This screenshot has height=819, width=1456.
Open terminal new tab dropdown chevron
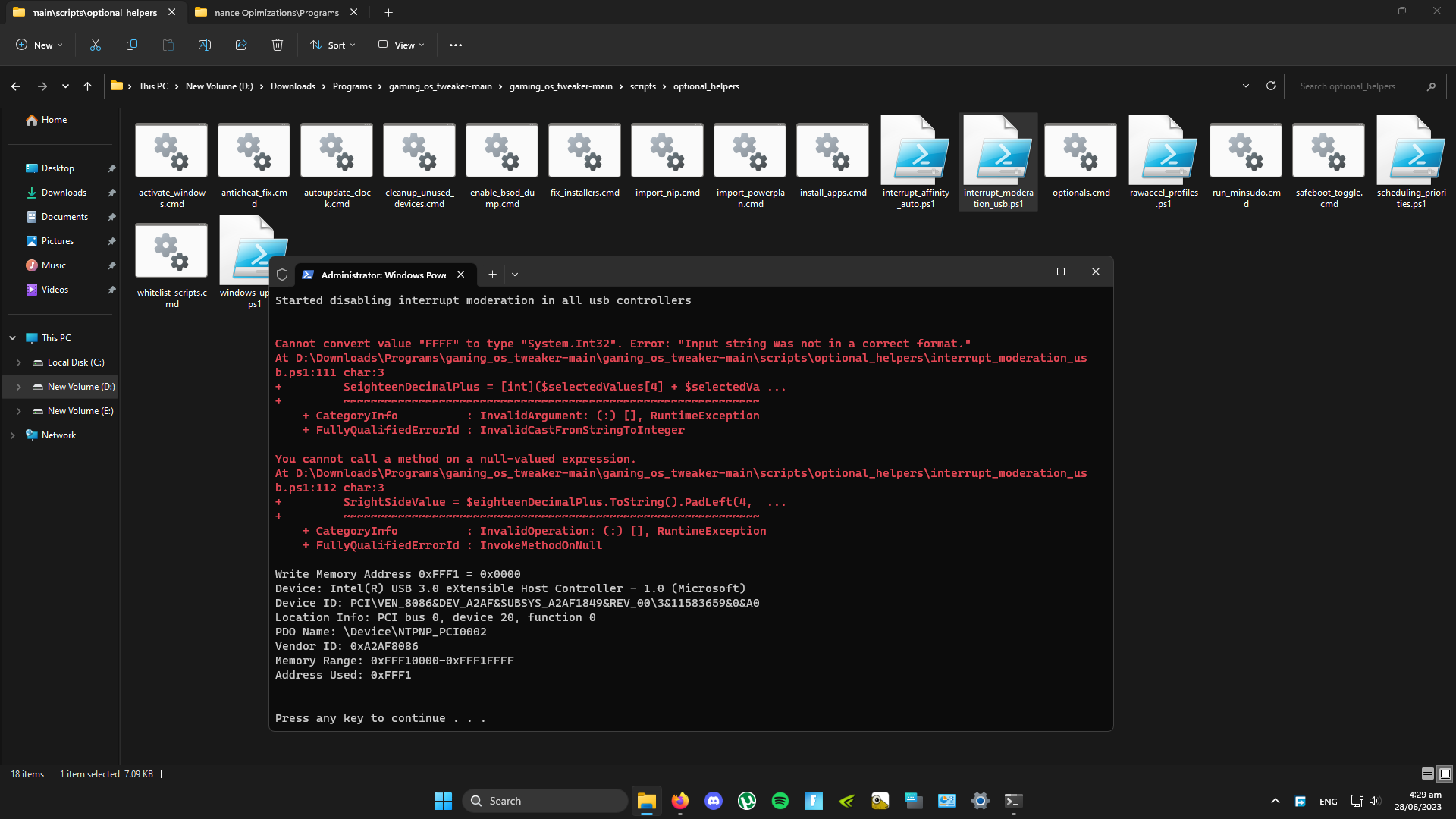pos(515,275)
